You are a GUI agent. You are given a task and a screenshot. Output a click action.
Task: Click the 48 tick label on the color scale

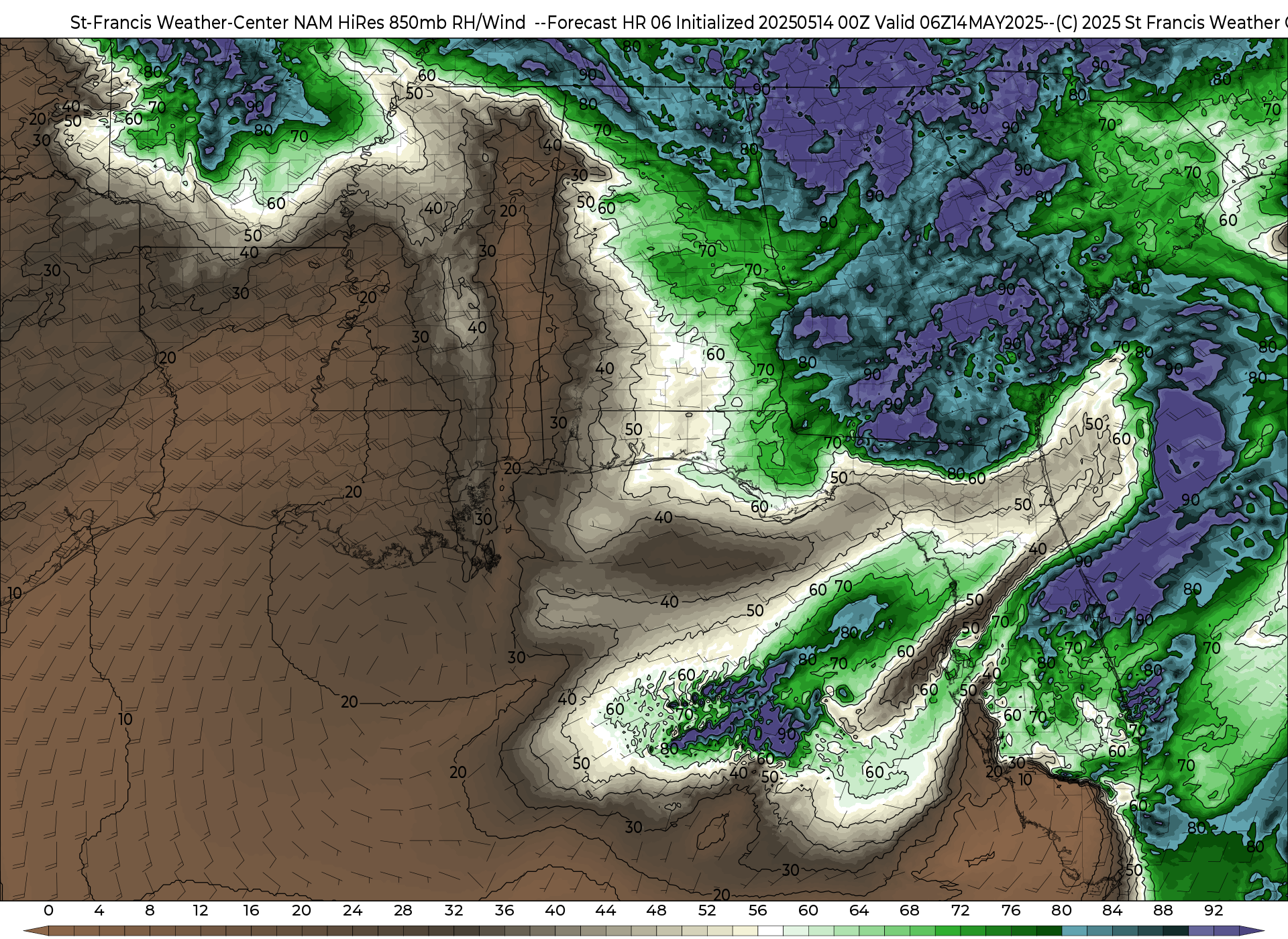coord(656,910)
